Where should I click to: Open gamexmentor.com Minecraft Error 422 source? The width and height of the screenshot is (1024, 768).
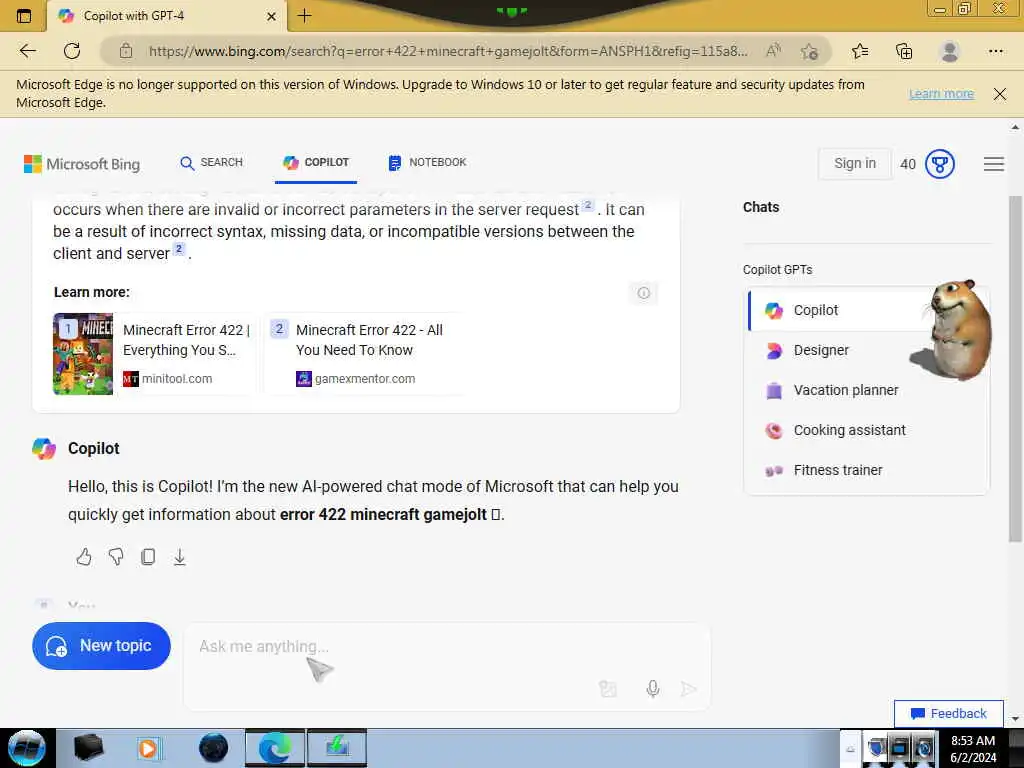point(364,354)
